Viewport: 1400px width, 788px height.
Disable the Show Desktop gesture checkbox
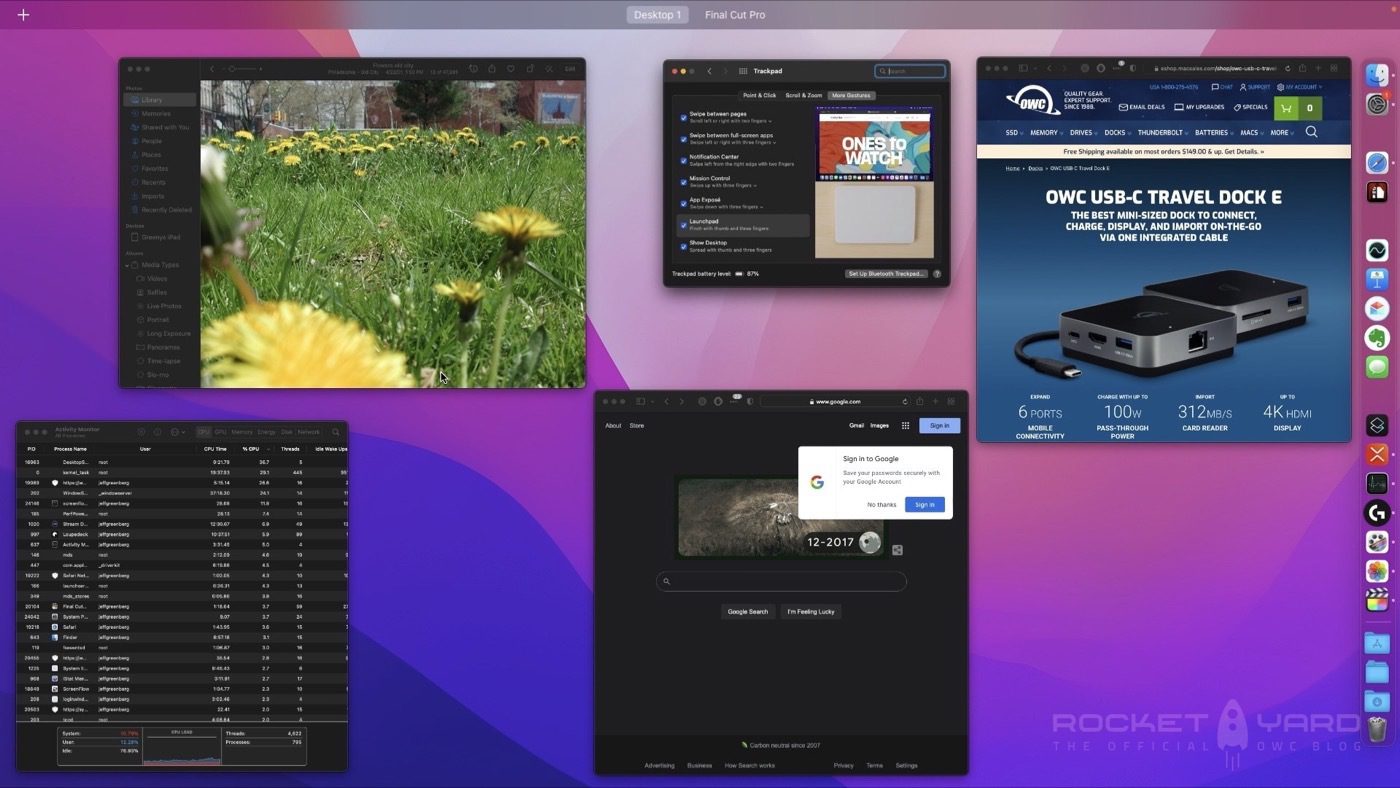tap(684, 246)
